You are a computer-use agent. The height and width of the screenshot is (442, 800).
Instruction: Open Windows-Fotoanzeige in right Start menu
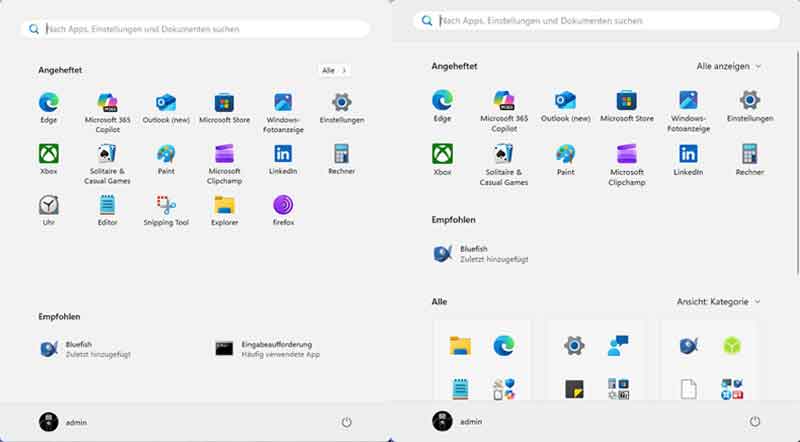click(x=688, y=111)
